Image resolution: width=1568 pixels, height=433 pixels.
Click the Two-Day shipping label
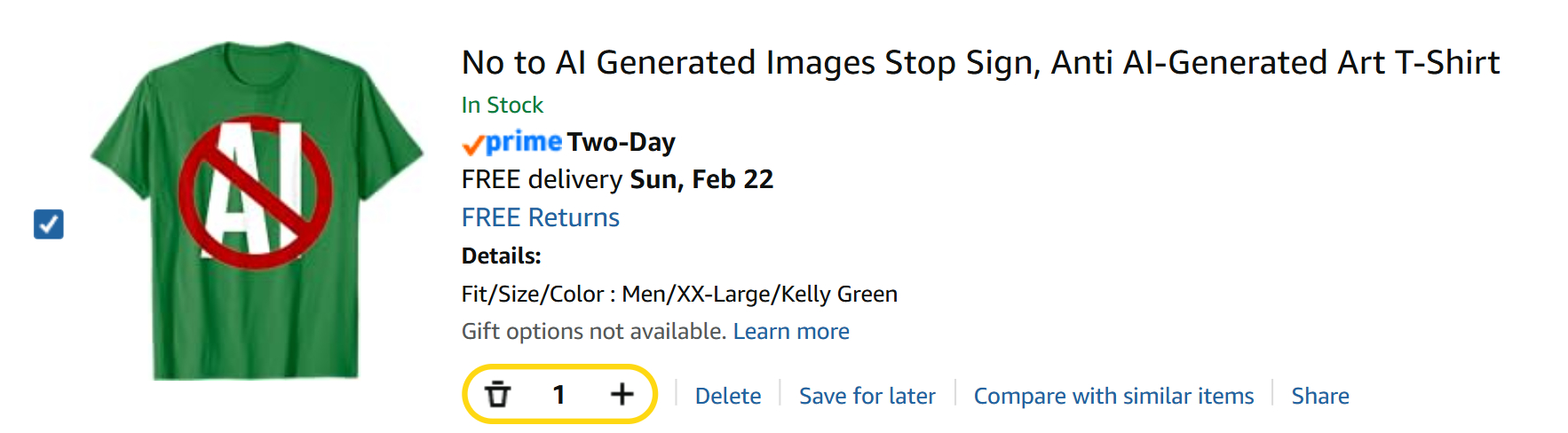tap(622, 142)
